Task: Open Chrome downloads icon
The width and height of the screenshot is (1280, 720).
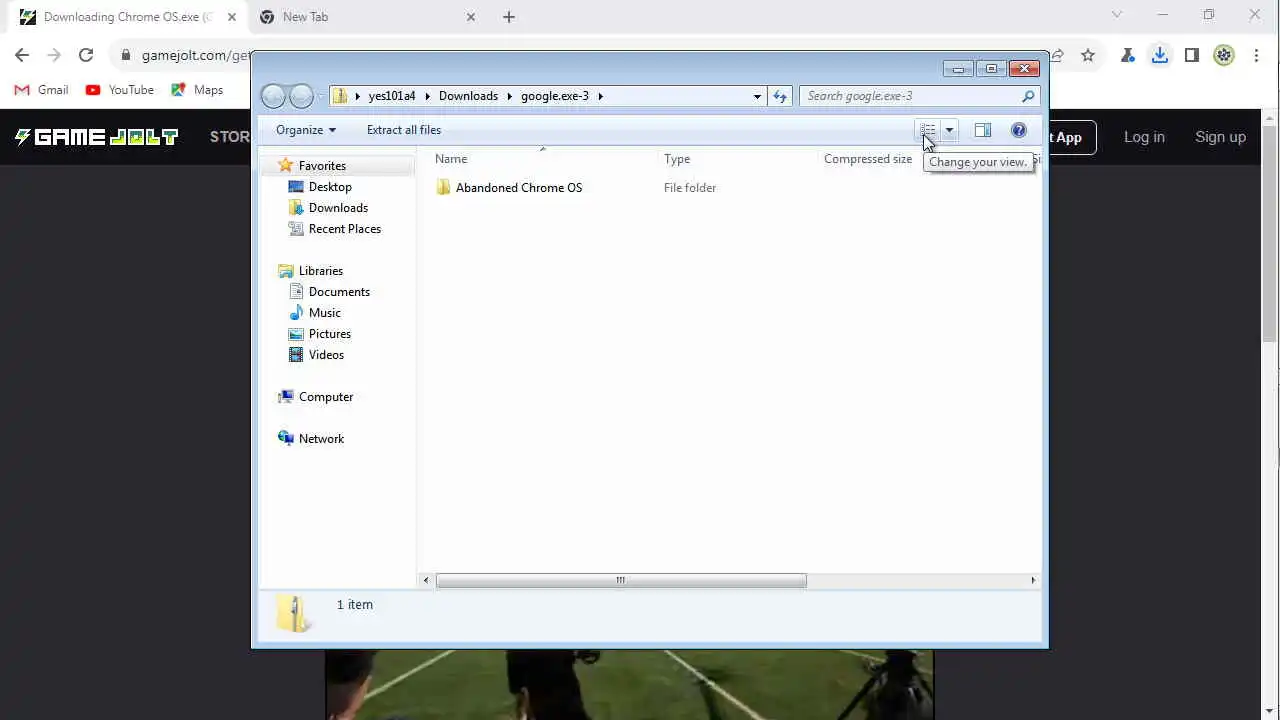Action: [1160, 56]
